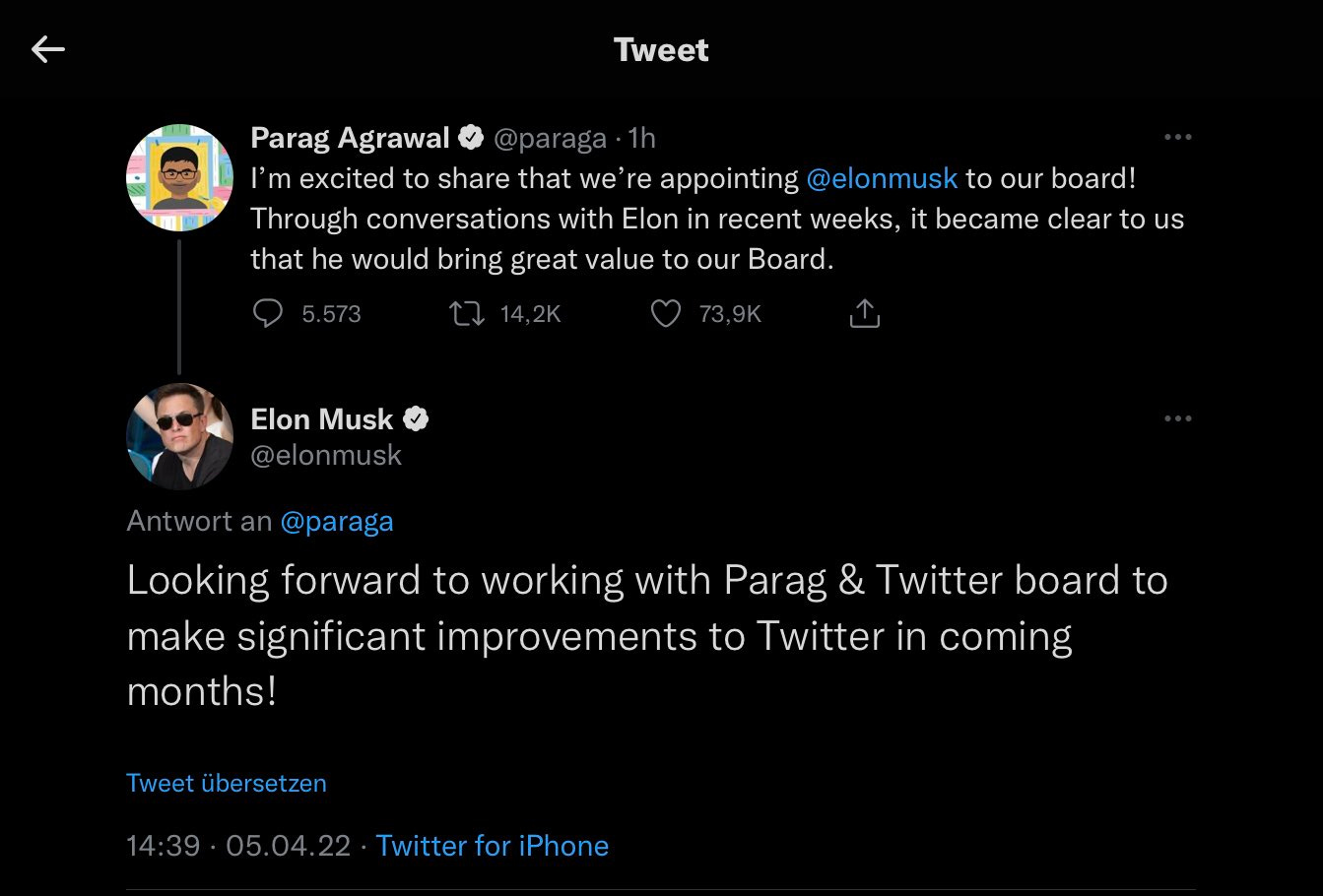Click the @paraga handle in header
Image resolution: width=1323 pixels, height=896 pixels.
pyautogui.click(x=549, y=139)
